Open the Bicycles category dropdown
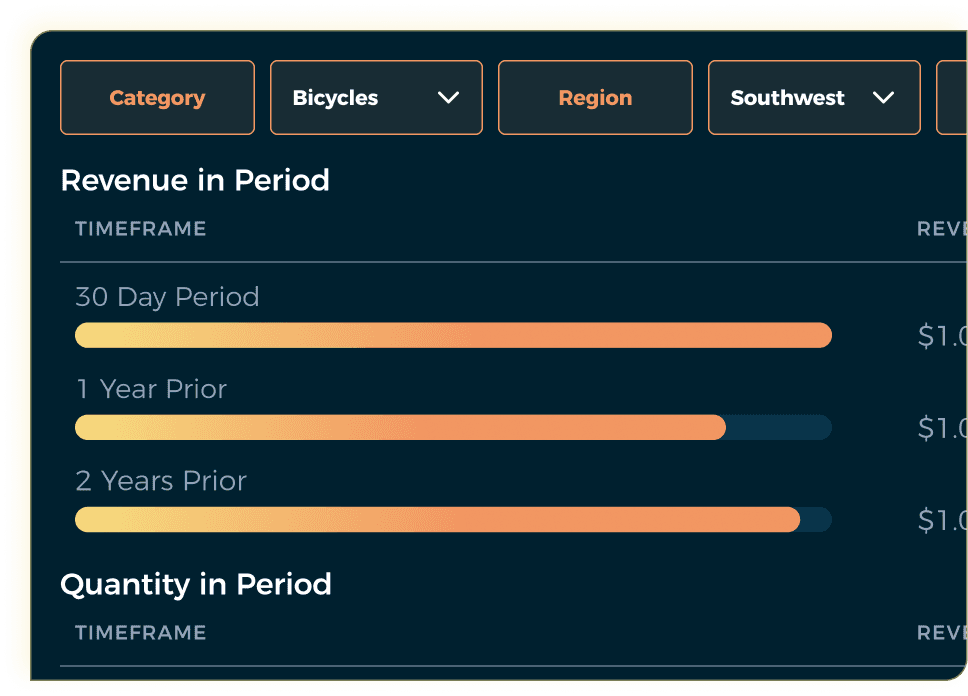 click(x=375, y=97)
